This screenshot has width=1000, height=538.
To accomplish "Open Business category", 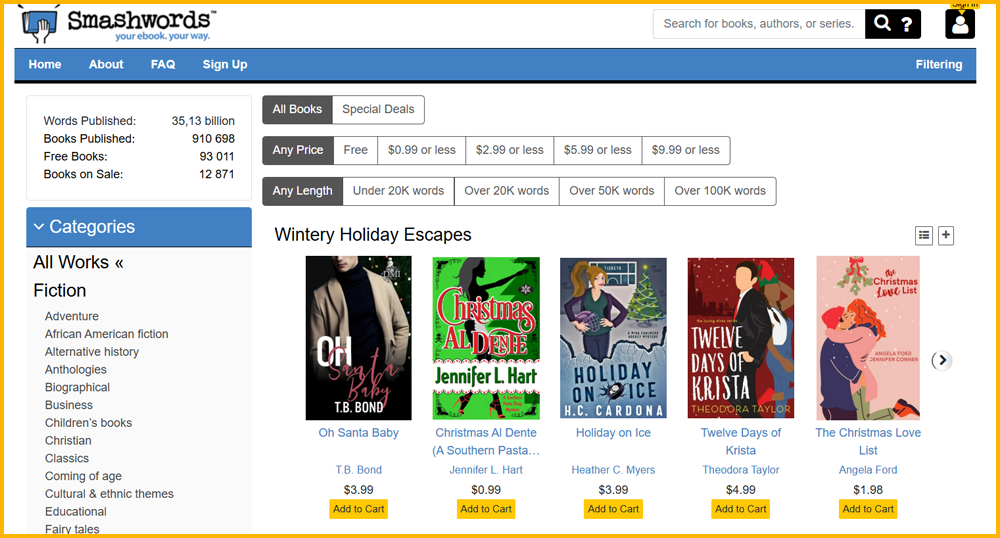I will pyautogui.click(x=68, y=405).
